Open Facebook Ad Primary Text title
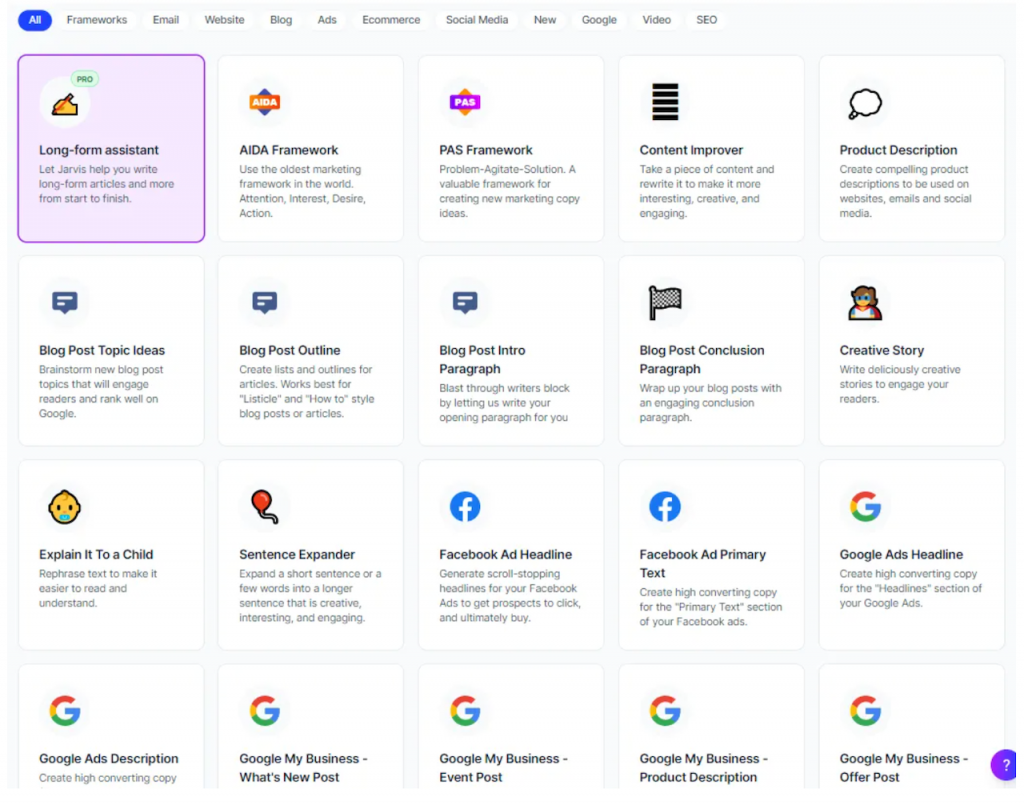This screenshot has width=1024, height=805. coord(702,563)
